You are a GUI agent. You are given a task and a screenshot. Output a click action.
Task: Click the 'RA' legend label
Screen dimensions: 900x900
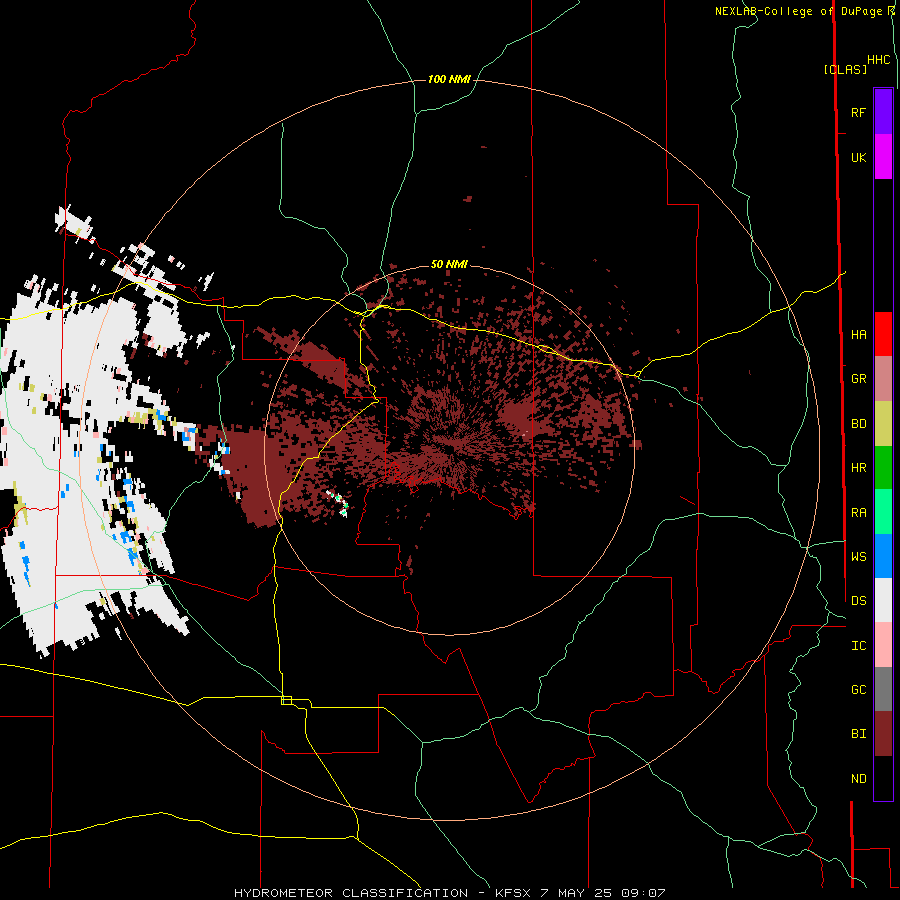point(858,512)
